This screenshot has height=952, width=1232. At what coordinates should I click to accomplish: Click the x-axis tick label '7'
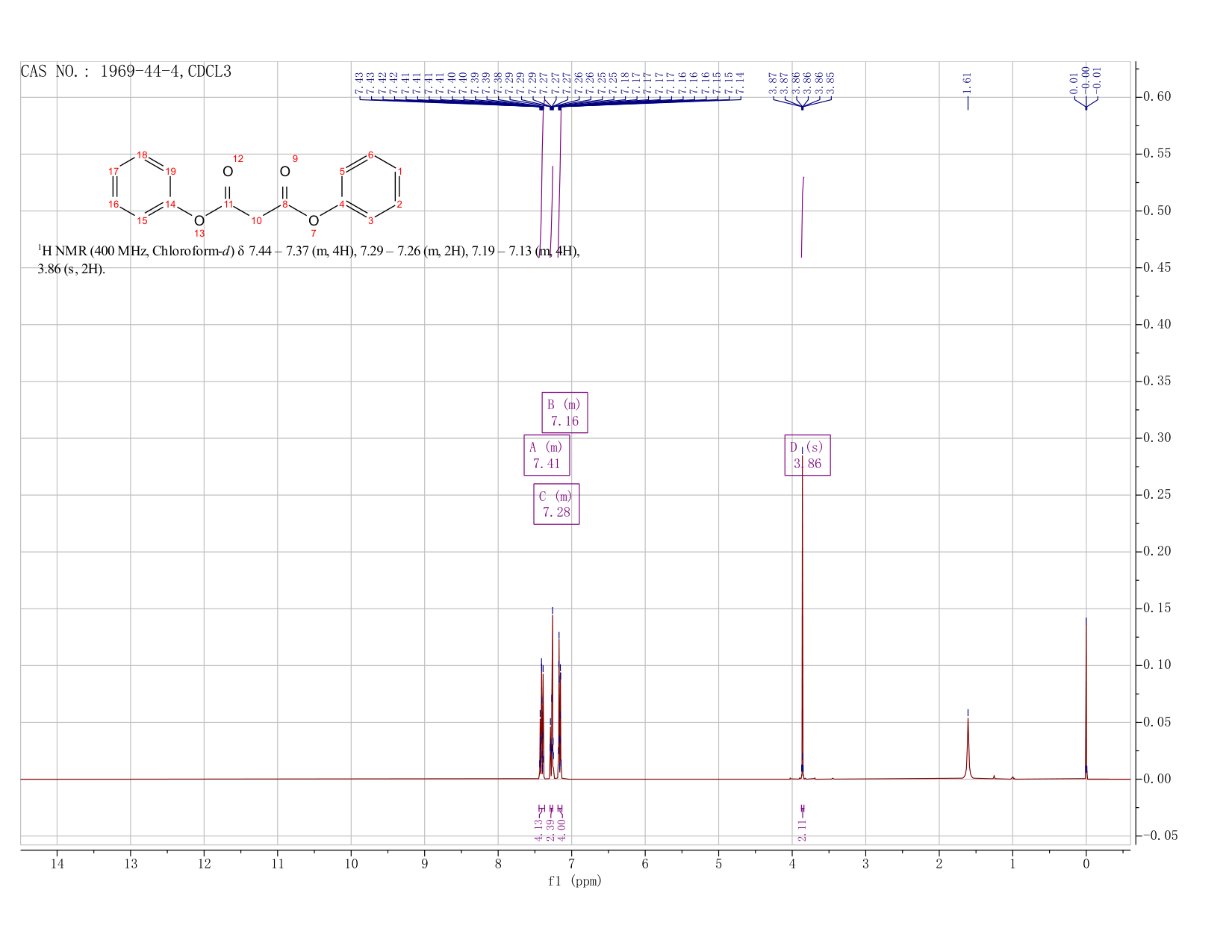pyautogui.click(x=571, y=864)
